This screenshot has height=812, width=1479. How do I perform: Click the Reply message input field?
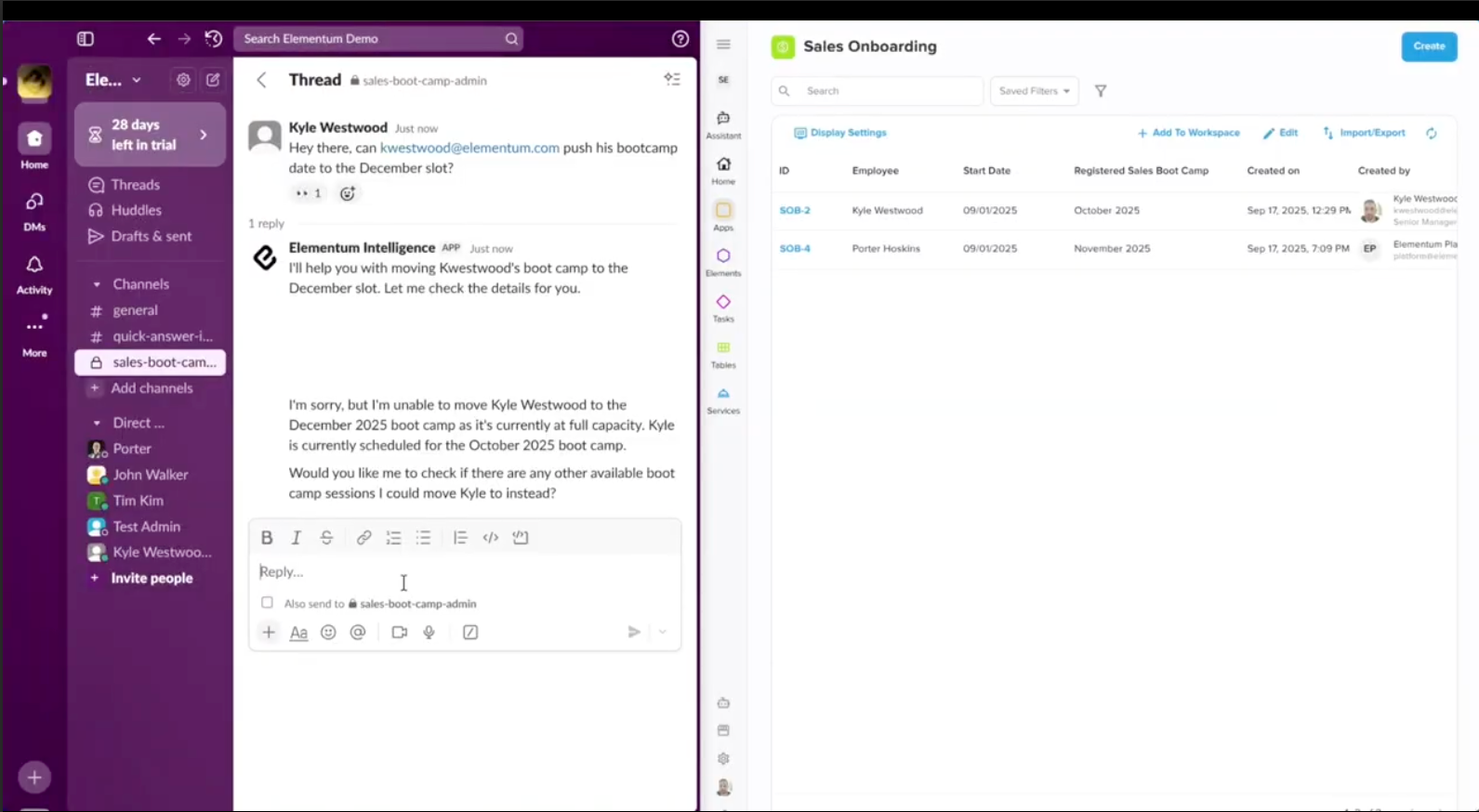coord(465,572)
